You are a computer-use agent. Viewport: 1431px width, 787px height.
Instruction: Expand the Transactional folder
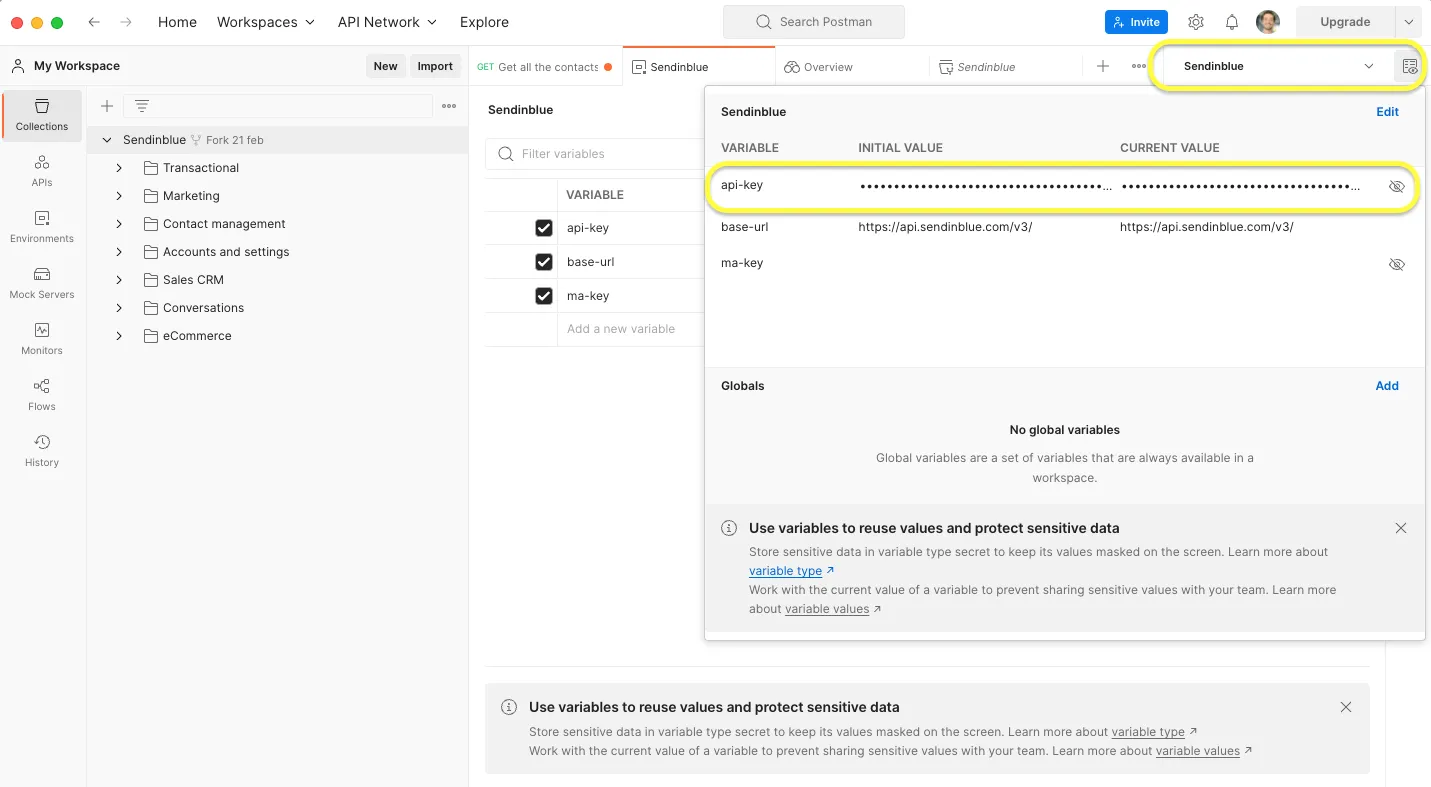tap(119, 168)
